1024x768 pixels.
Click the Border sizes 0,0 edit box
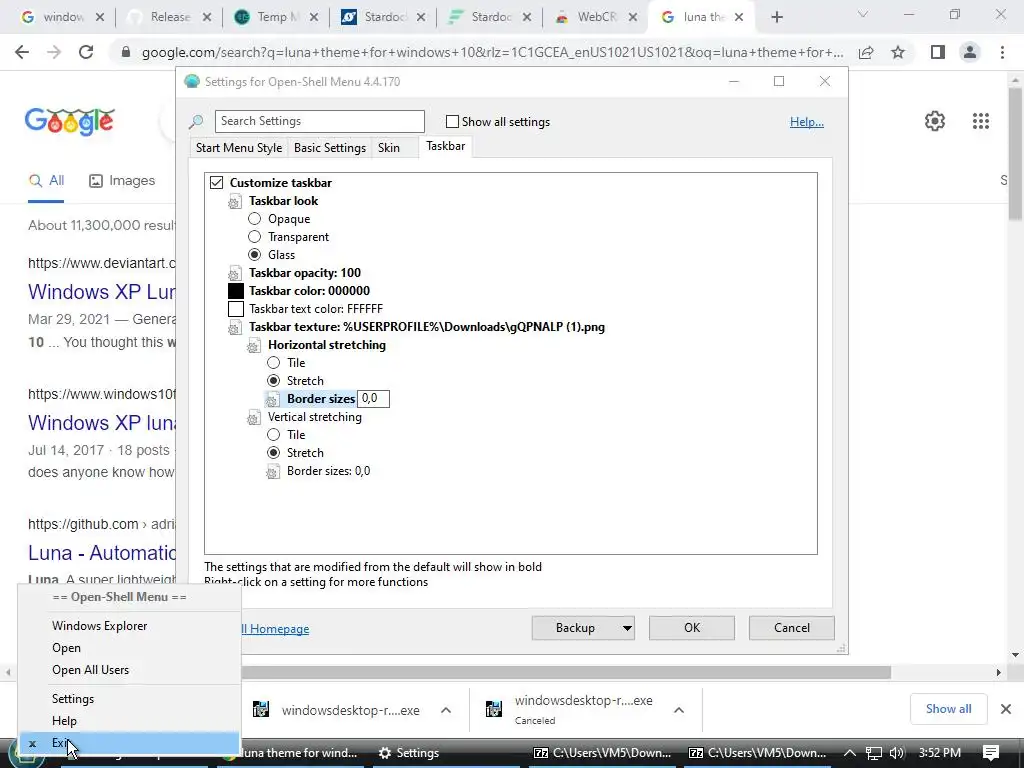[x=374, y=398]
